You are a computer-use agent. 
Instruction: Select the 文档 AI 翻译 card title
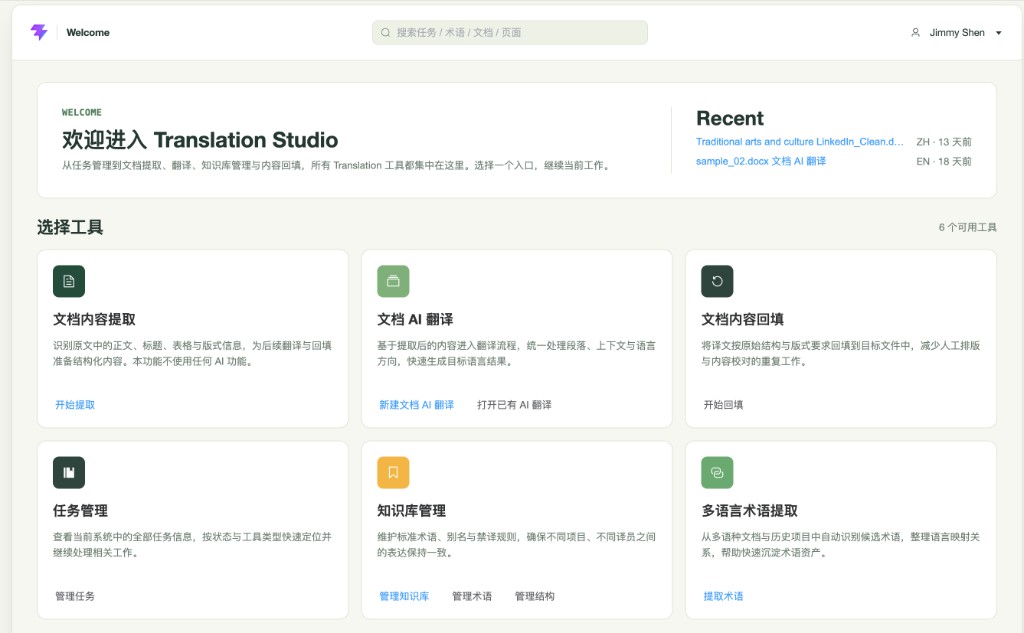point(415,319)
